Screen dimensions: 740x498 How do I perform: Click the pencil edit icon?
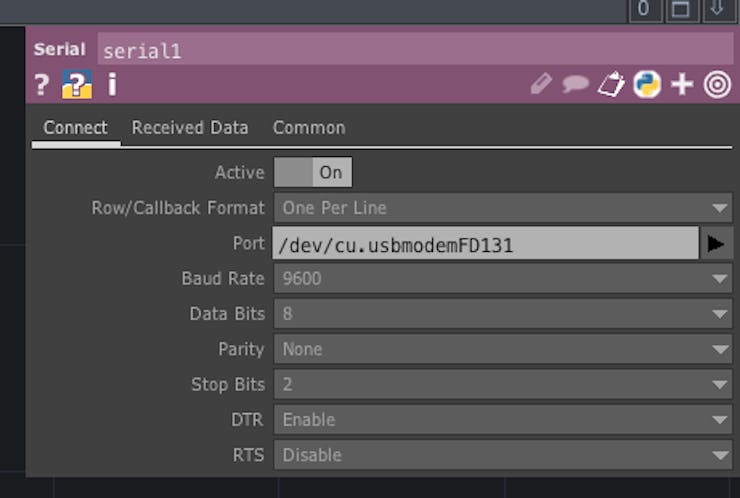tap(541, 85)
